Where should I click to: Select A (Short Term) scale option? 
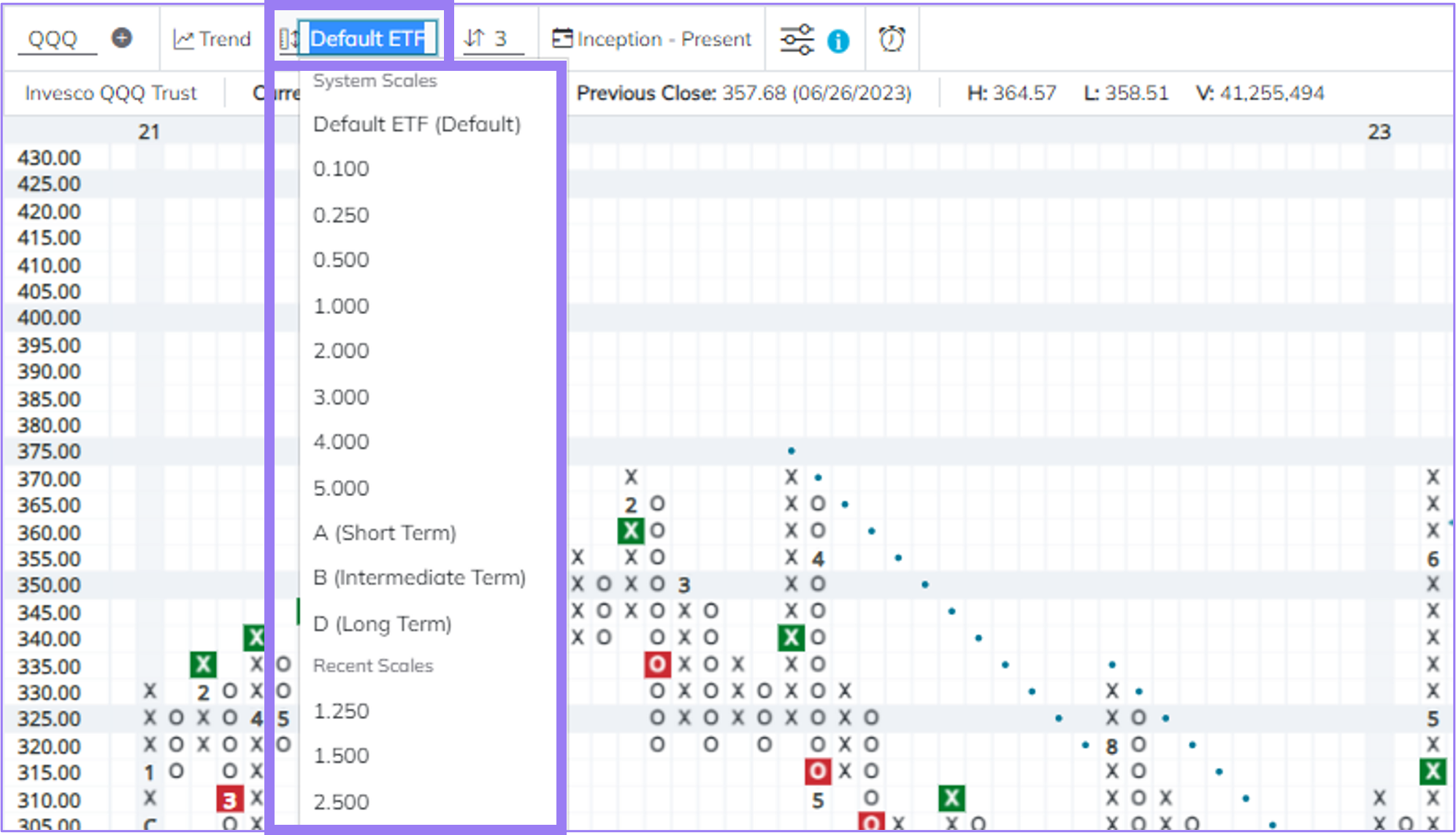[384, 533]
